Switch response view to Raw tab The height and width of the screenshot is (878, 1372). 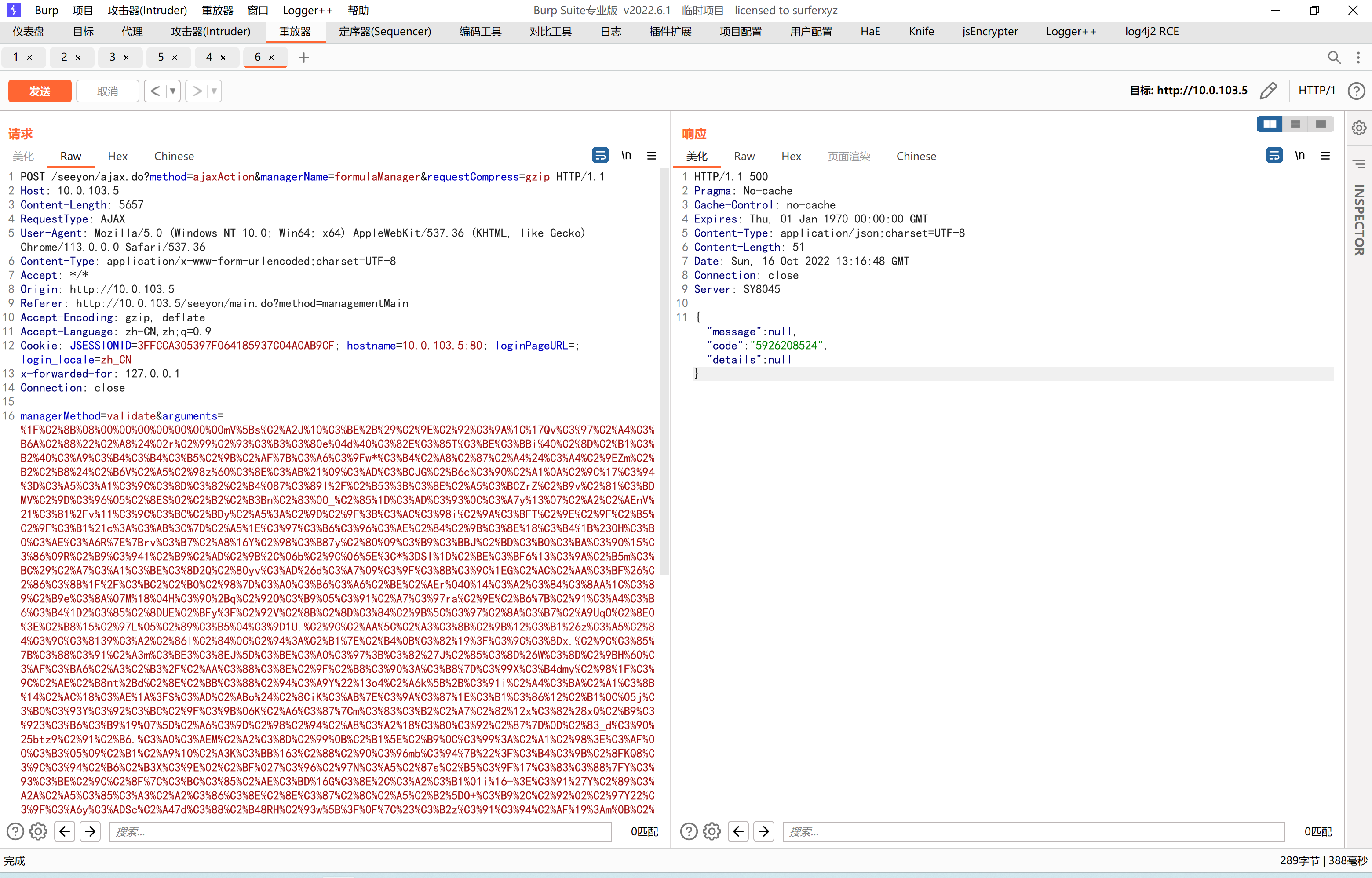point(744,156)
